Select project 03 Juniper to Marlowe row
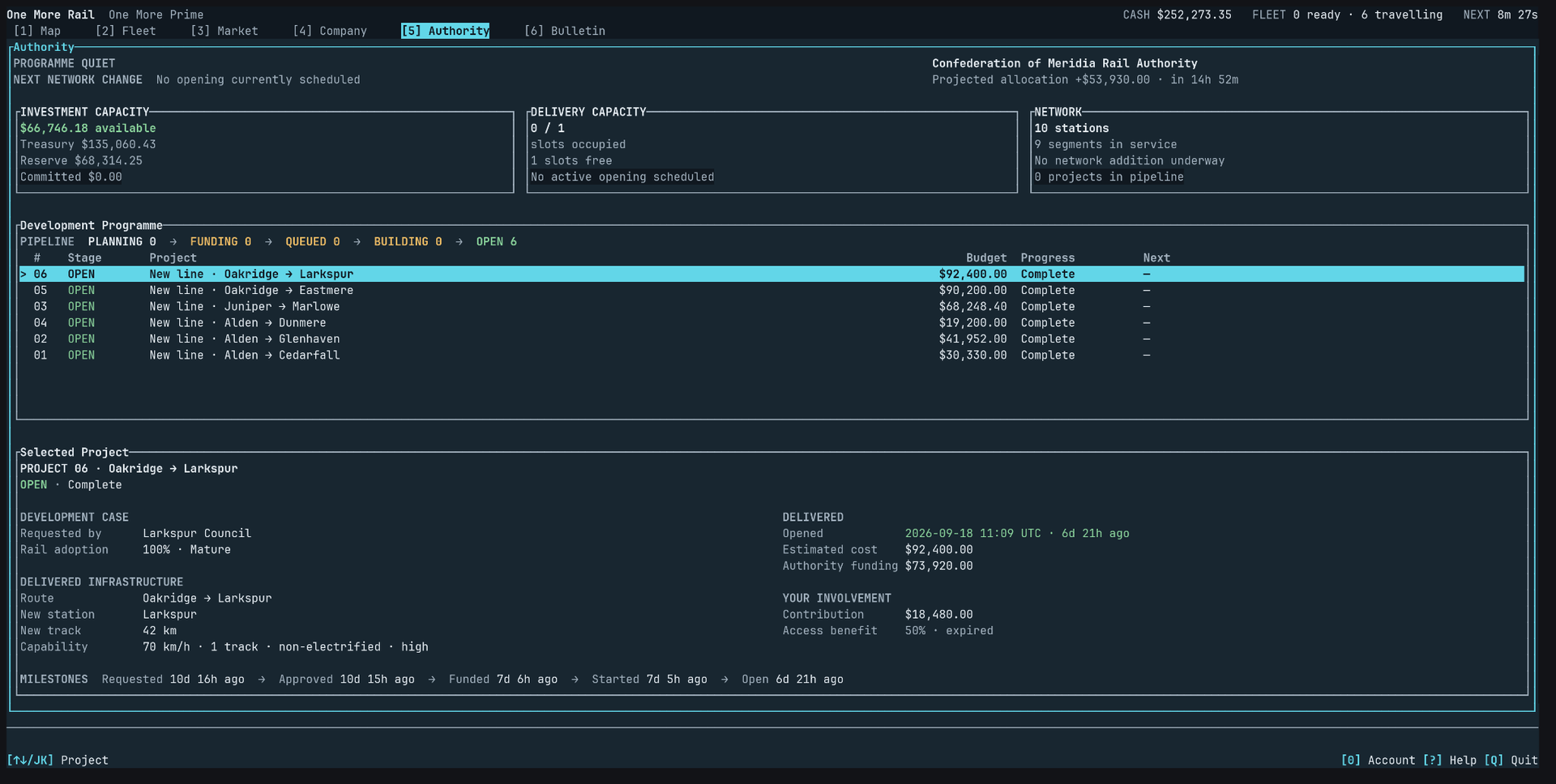The height and width of the screenshot is (784, 1556). [x=772, y=306]
